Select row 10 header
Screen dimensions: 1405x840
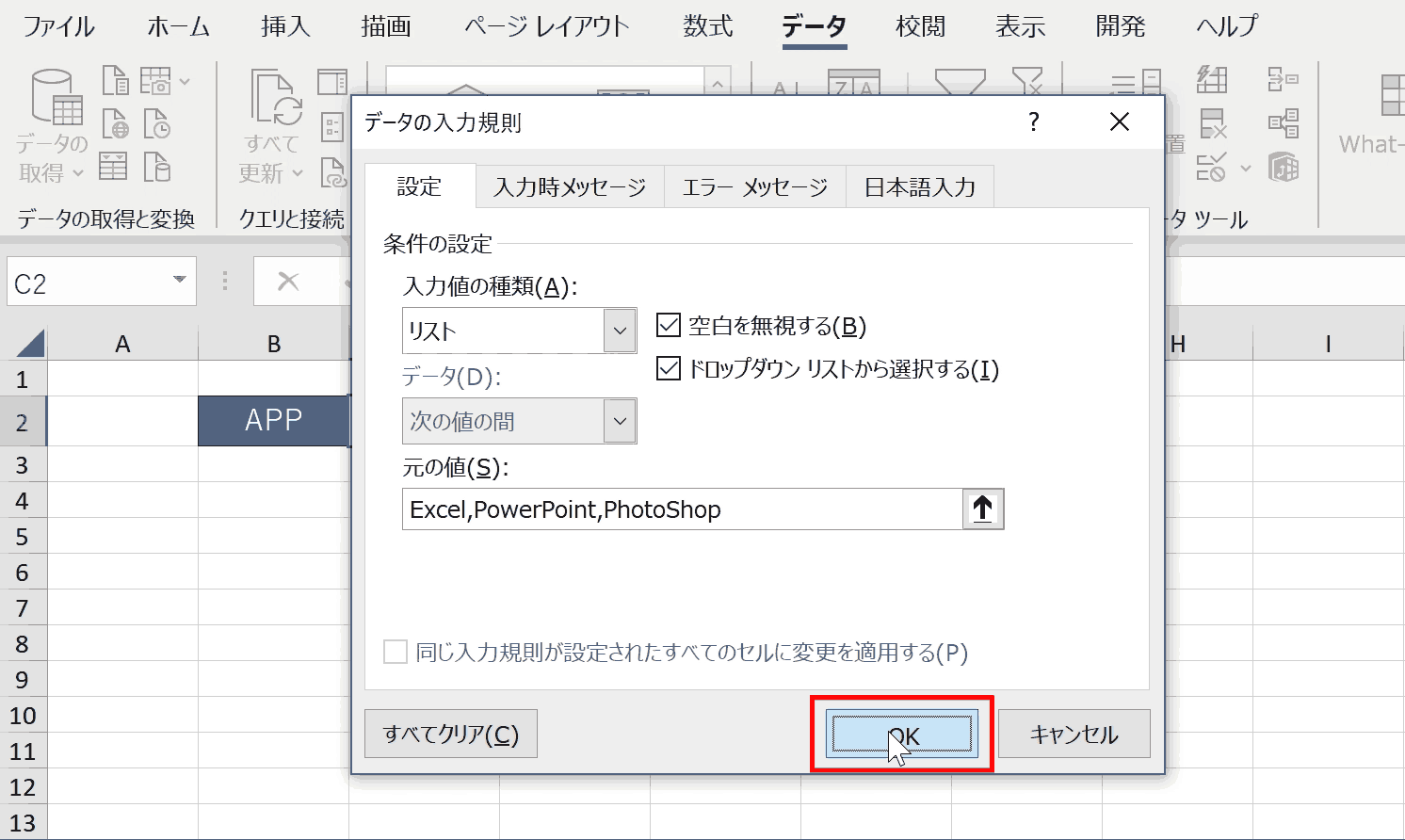(23, 715)
